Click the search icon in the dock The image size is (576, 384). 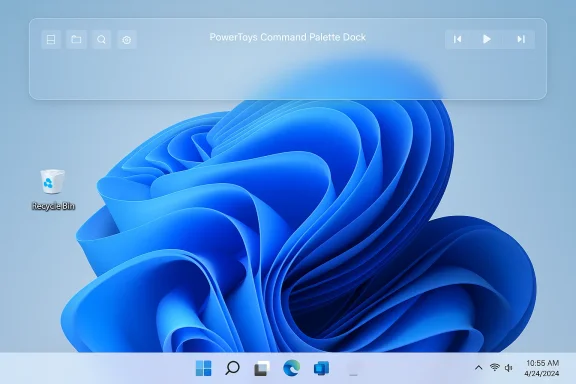[x=101, y=39]
